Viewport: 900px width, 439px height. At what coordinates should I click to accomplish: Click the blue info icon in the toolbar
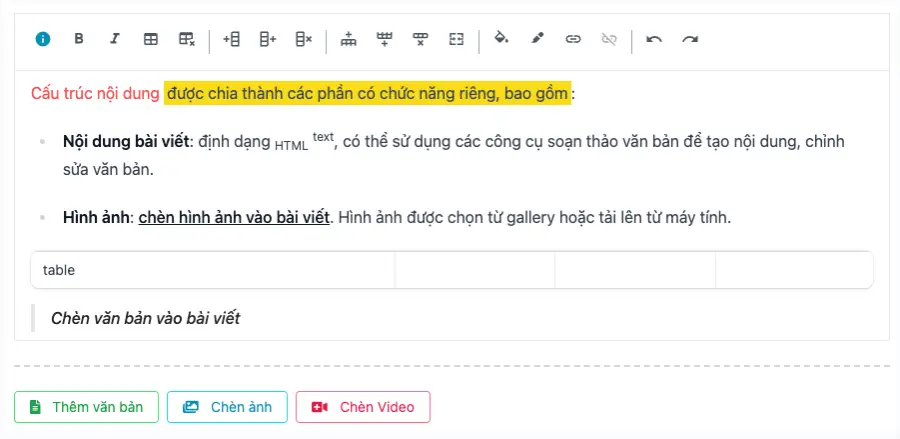pos(43,39)
